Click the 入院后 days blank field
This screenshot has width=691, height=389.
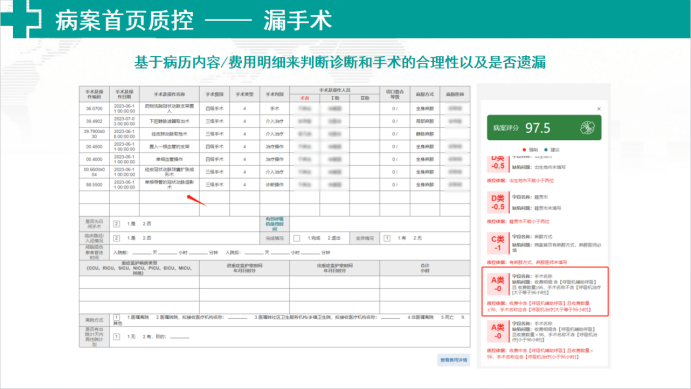pos(254,252)
